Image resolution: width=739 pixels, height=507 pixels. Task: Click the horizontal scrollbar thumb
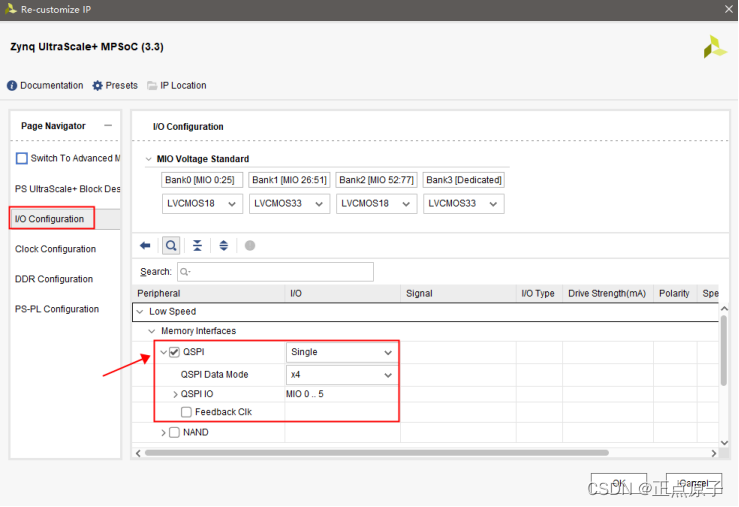tap(377, 453)
